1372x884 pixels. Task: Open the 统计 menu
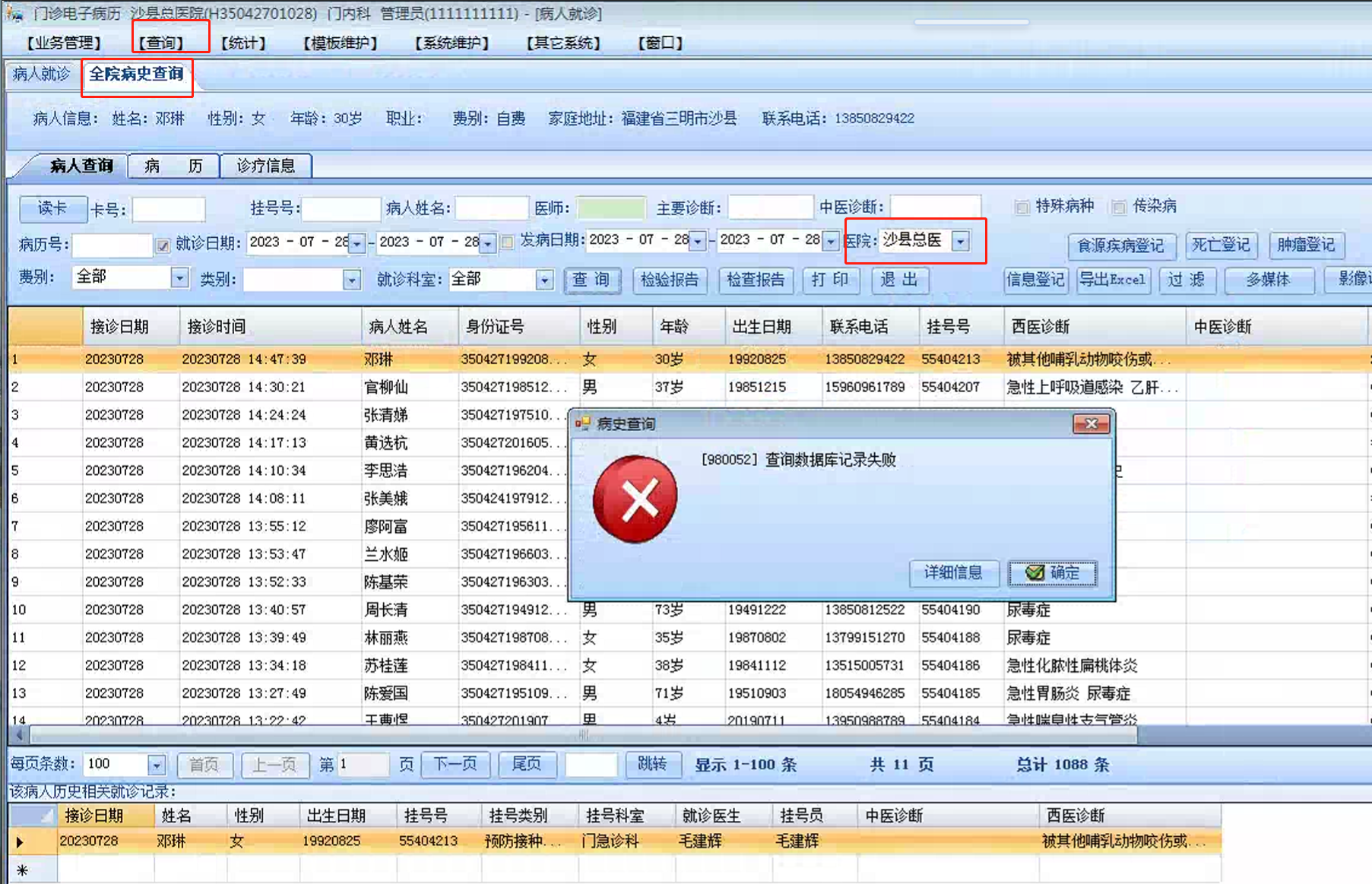(243, 43)
